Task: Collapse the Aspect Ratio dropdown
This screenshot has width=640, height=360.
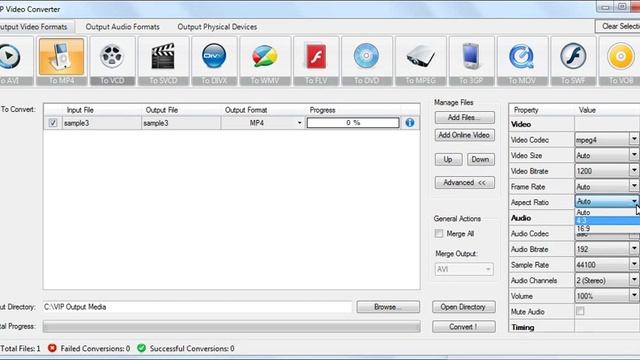Action: (x=634, y=201)
